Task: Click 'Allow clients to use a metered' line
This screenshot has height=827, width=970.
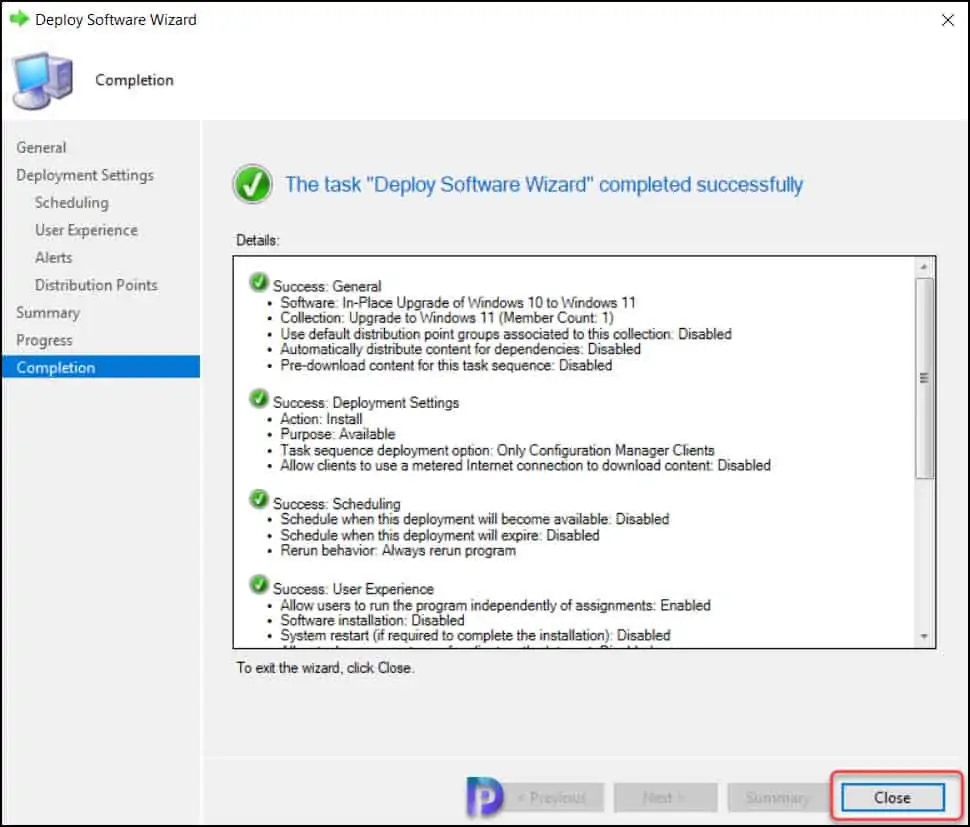Action: tap(525, 465)
